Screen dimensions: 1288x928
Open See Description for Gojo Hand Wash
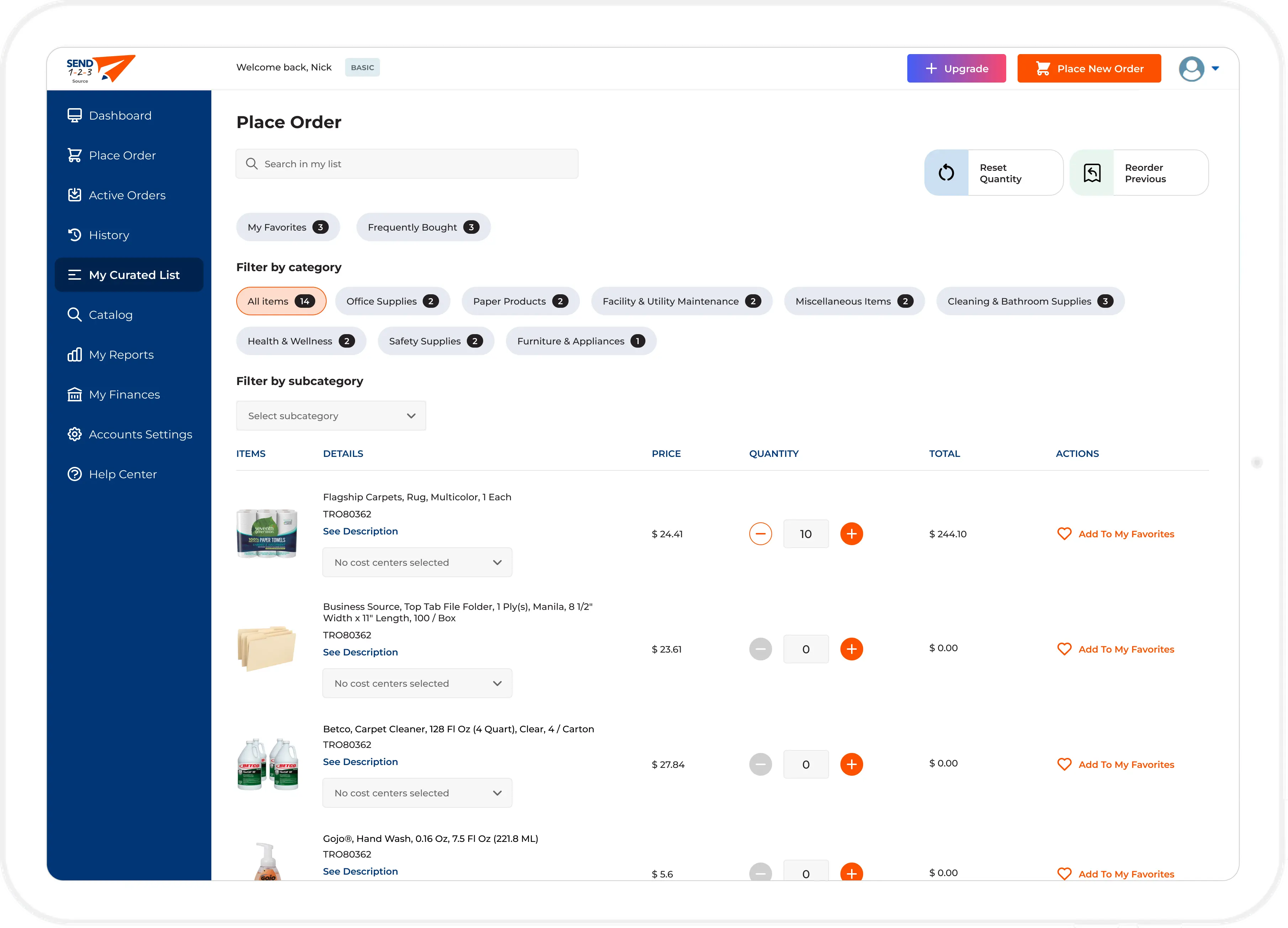pos(360,871)
